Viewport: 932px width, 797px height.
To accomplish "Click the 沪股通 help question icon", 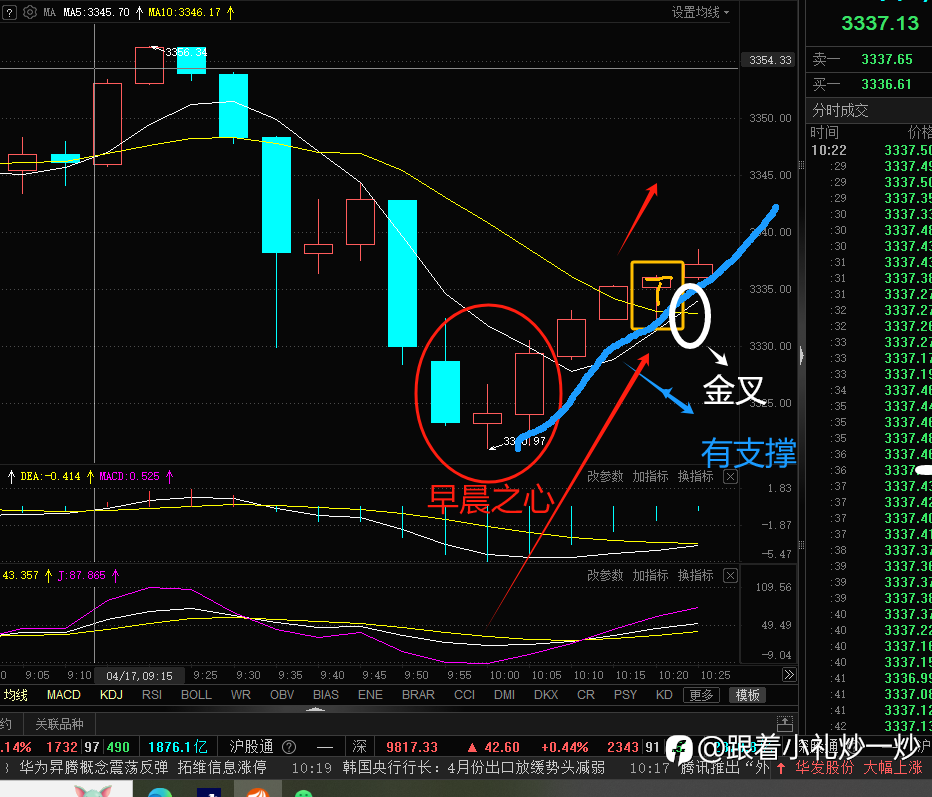I will (289, 747).
